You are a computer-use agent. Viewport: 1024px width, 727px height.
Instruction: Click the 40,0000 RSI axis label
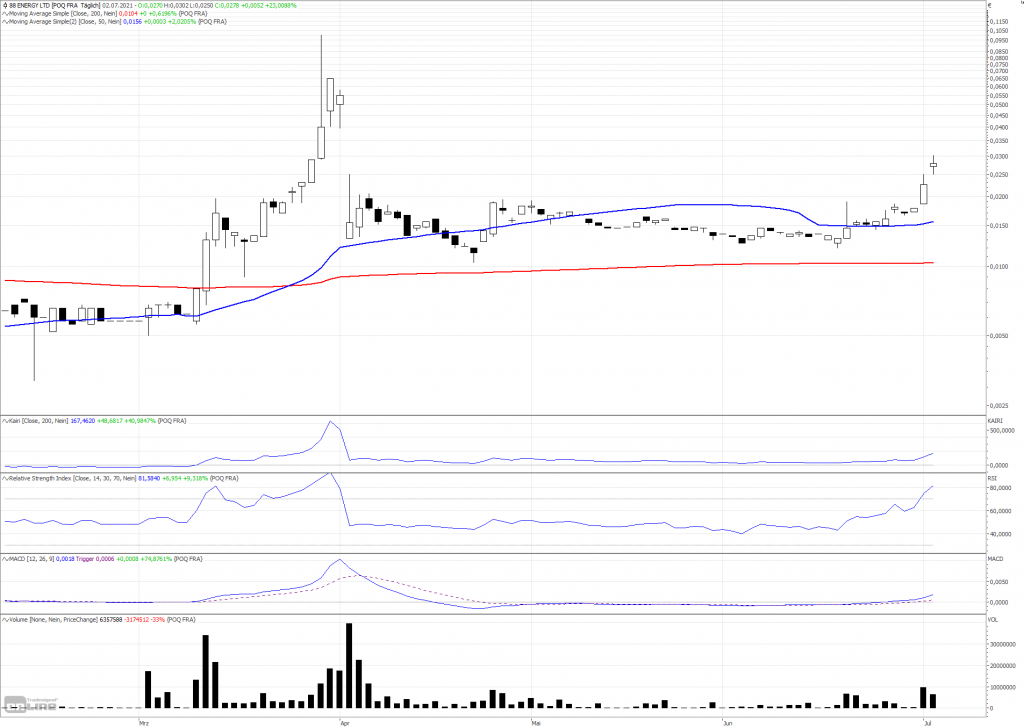point(1000,534)
